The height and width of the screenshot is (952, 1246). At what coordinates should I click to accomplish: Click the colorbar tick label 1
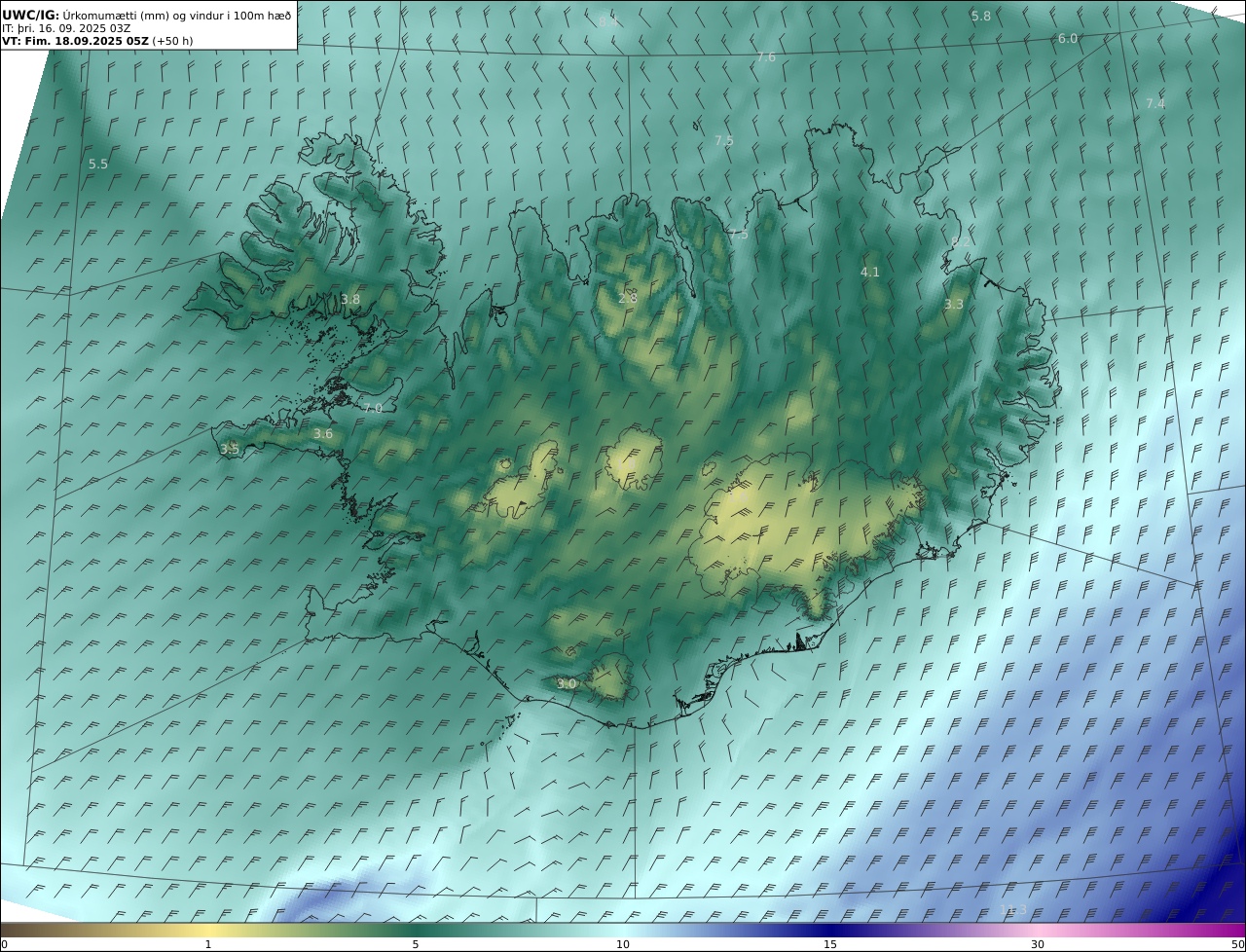(208, 944)
